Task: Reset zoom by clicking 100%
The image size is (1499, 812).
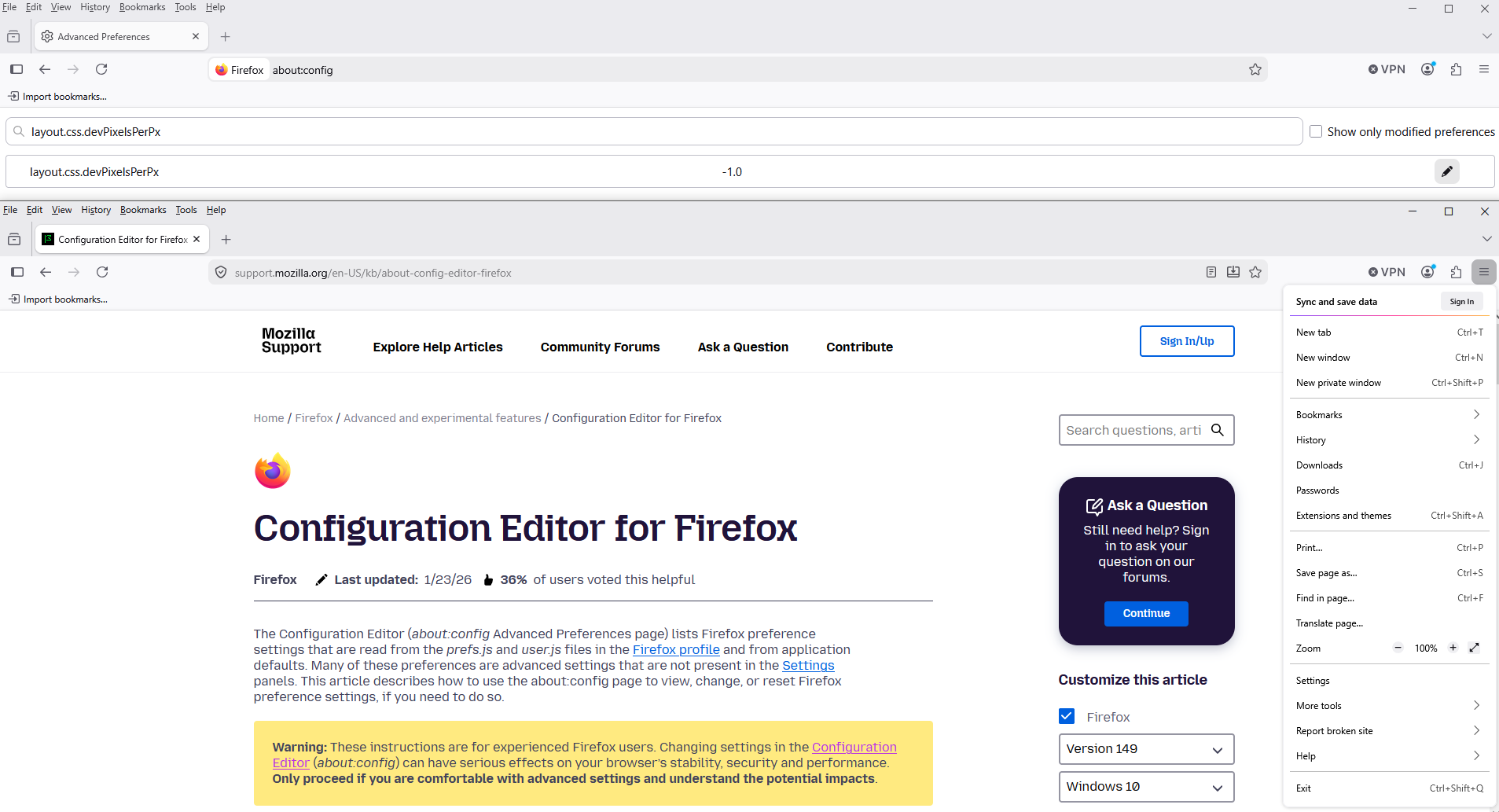Action: (x=1426, y=648)
